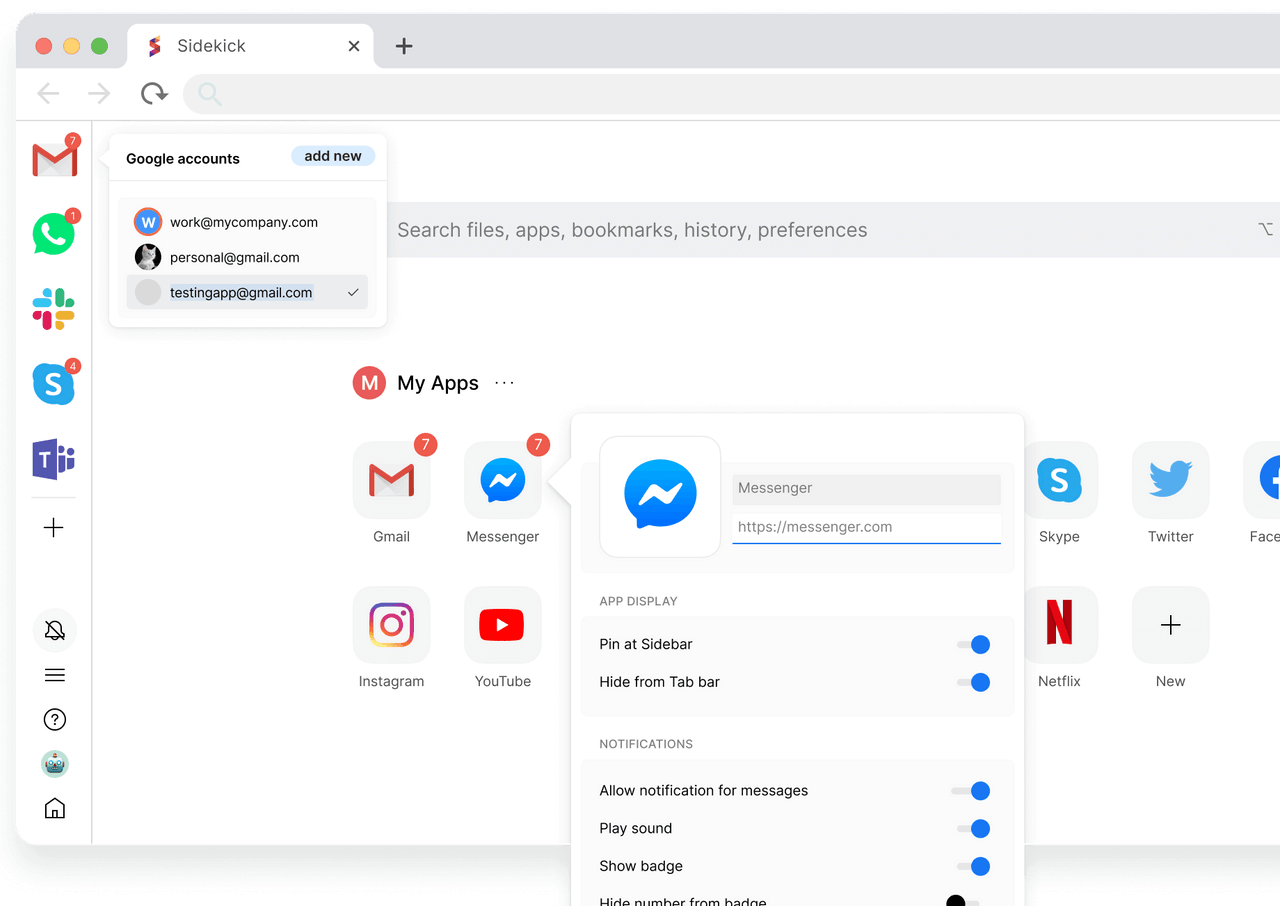Launch the Skype app tile
Image resolution: width=1280 pixels, height=906 pixels.
[x=1059, y=480]
